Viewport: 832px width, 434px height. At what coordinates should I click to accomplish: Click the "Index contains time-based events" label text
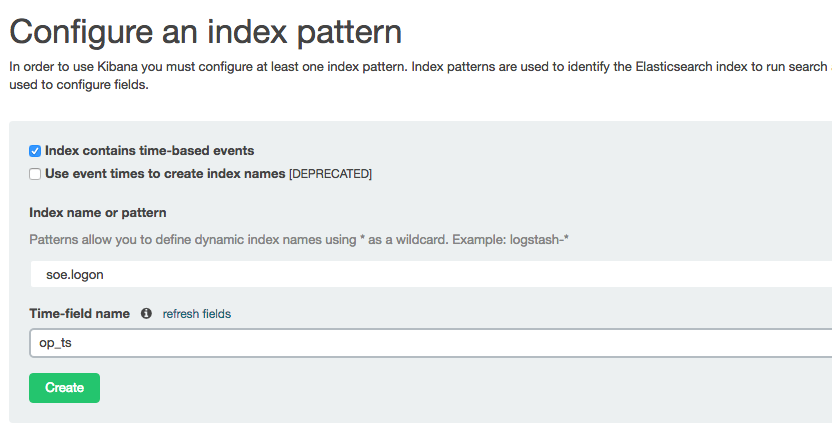(149, 151)
